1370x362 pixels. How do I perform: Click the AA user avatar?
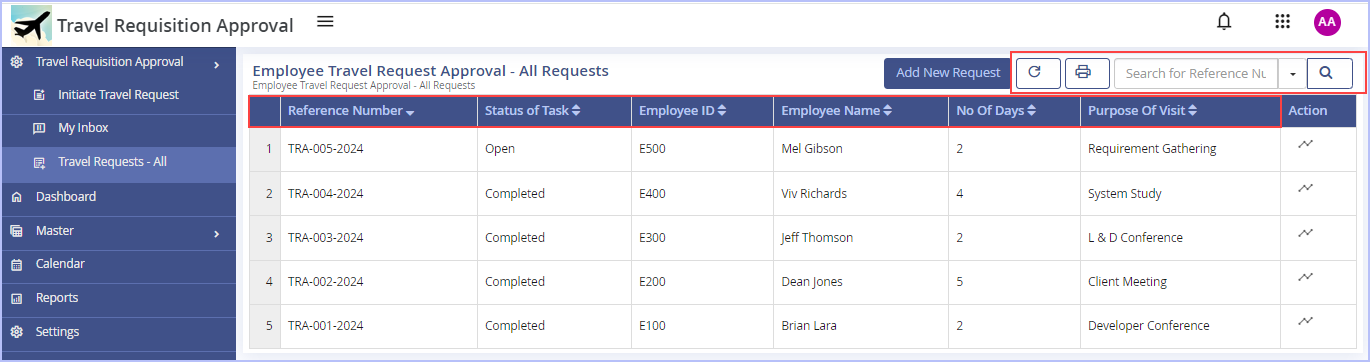1327,22
